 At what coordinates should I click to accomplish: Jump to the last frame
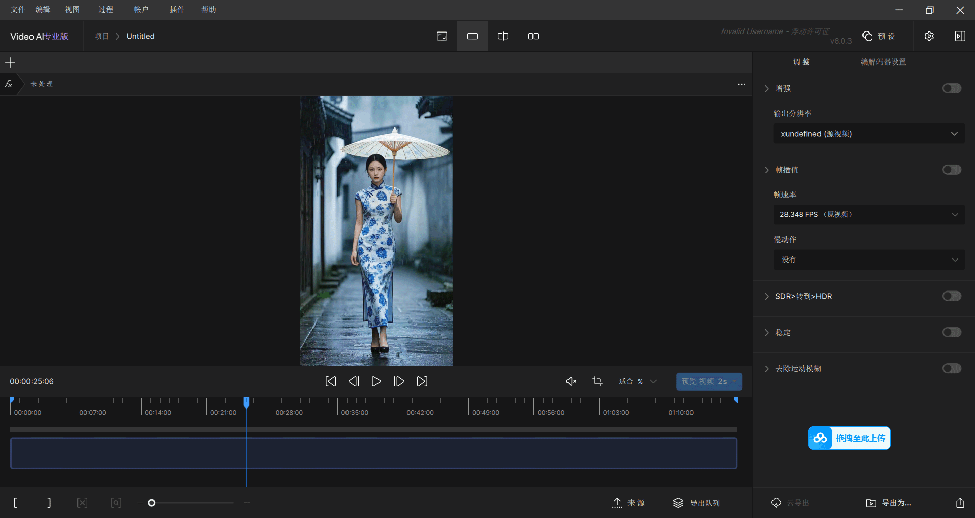pos(422,381)
